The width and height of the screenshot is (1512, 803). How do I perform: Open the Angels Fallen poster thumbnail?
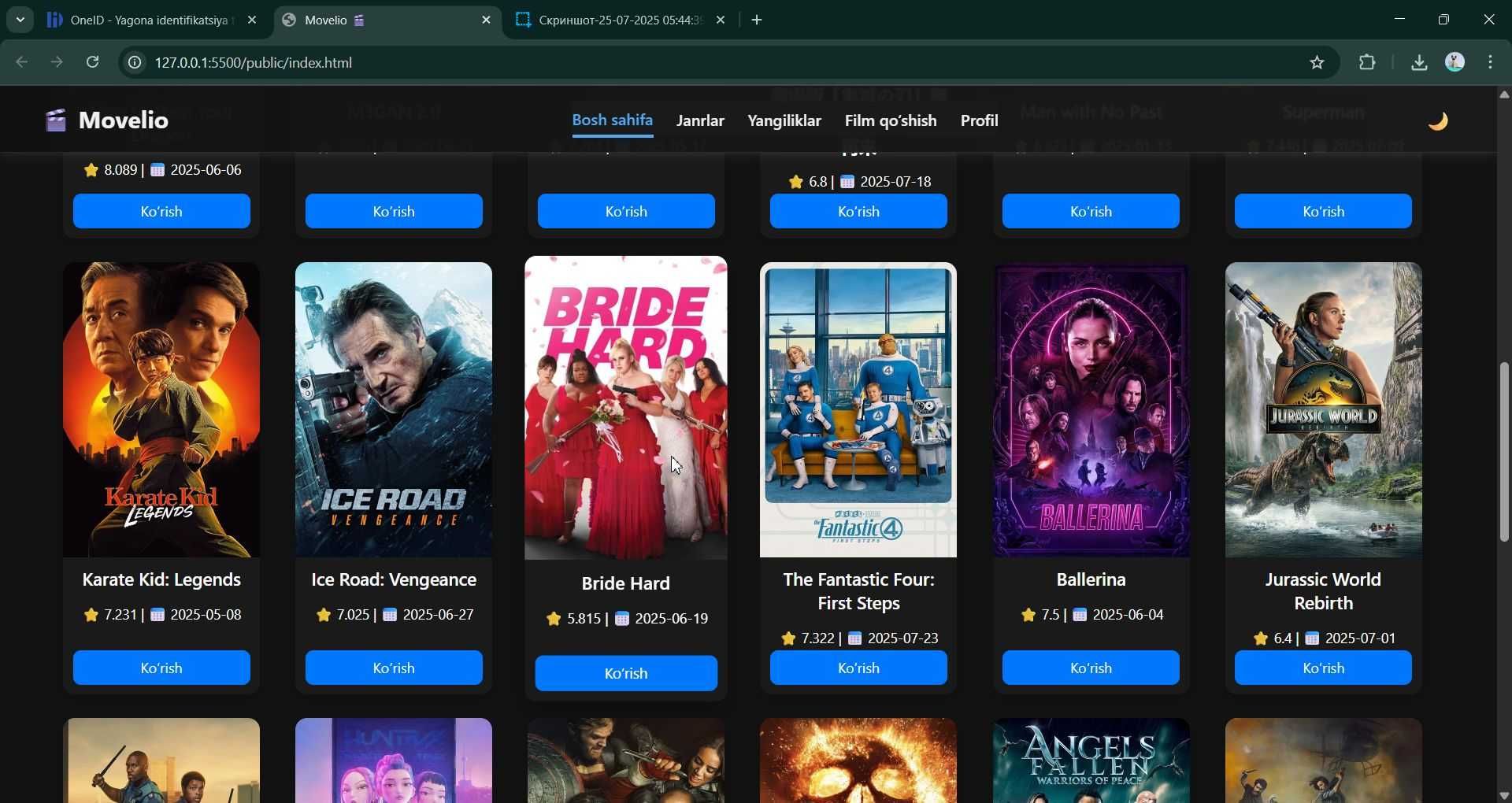1091,760
